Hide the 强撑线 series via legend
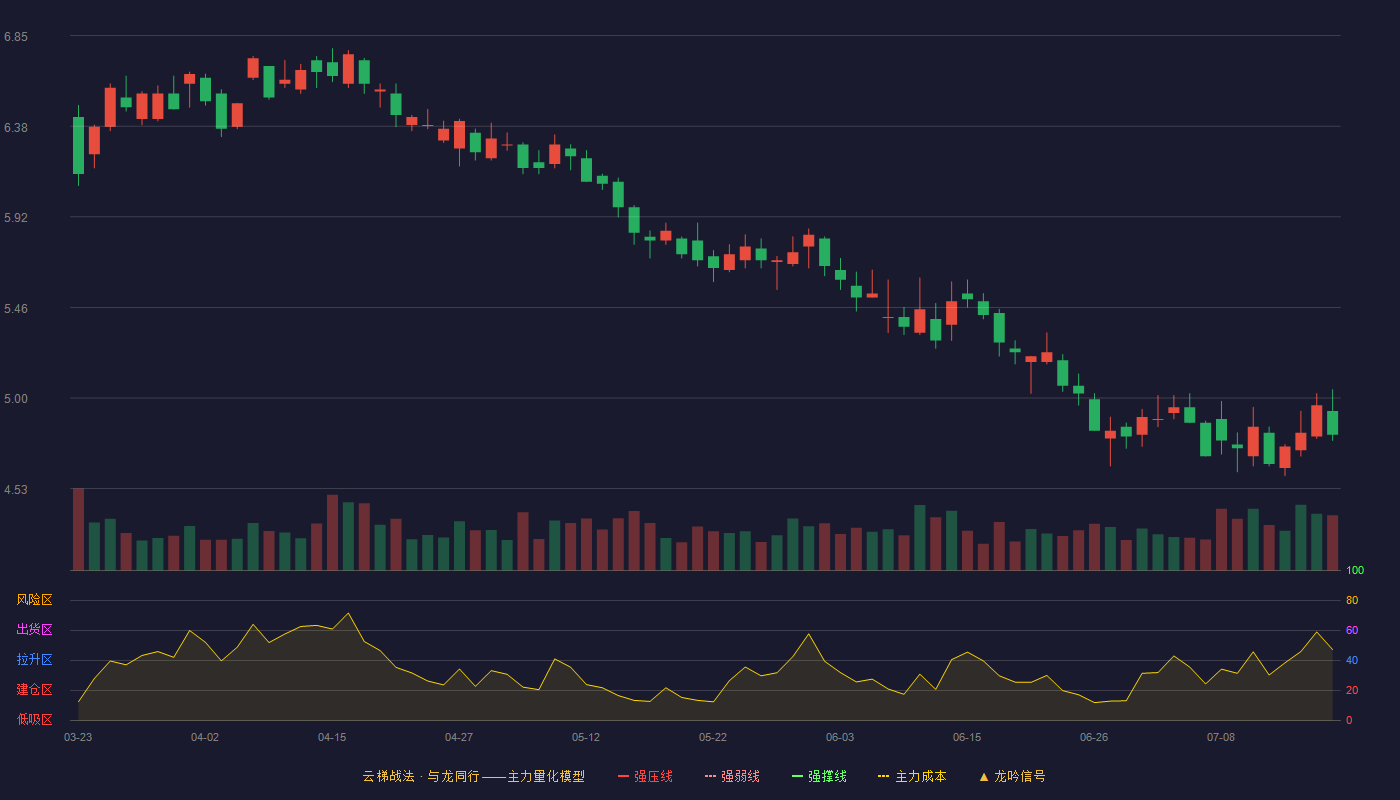The height and width of the screenshot is (800, 1400). [819, 776]
